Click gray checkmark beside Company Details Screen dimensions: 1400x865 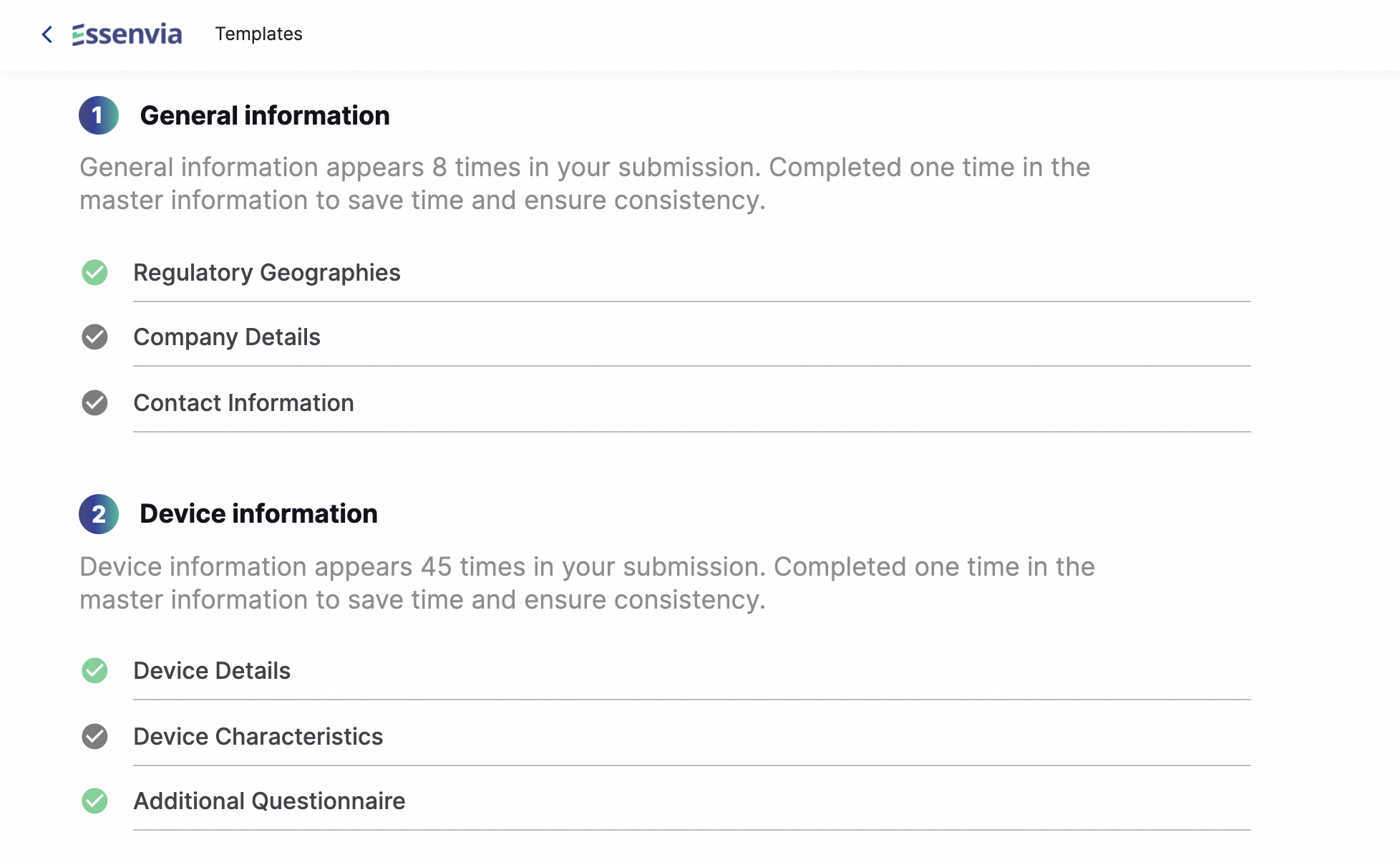point(94,337)
